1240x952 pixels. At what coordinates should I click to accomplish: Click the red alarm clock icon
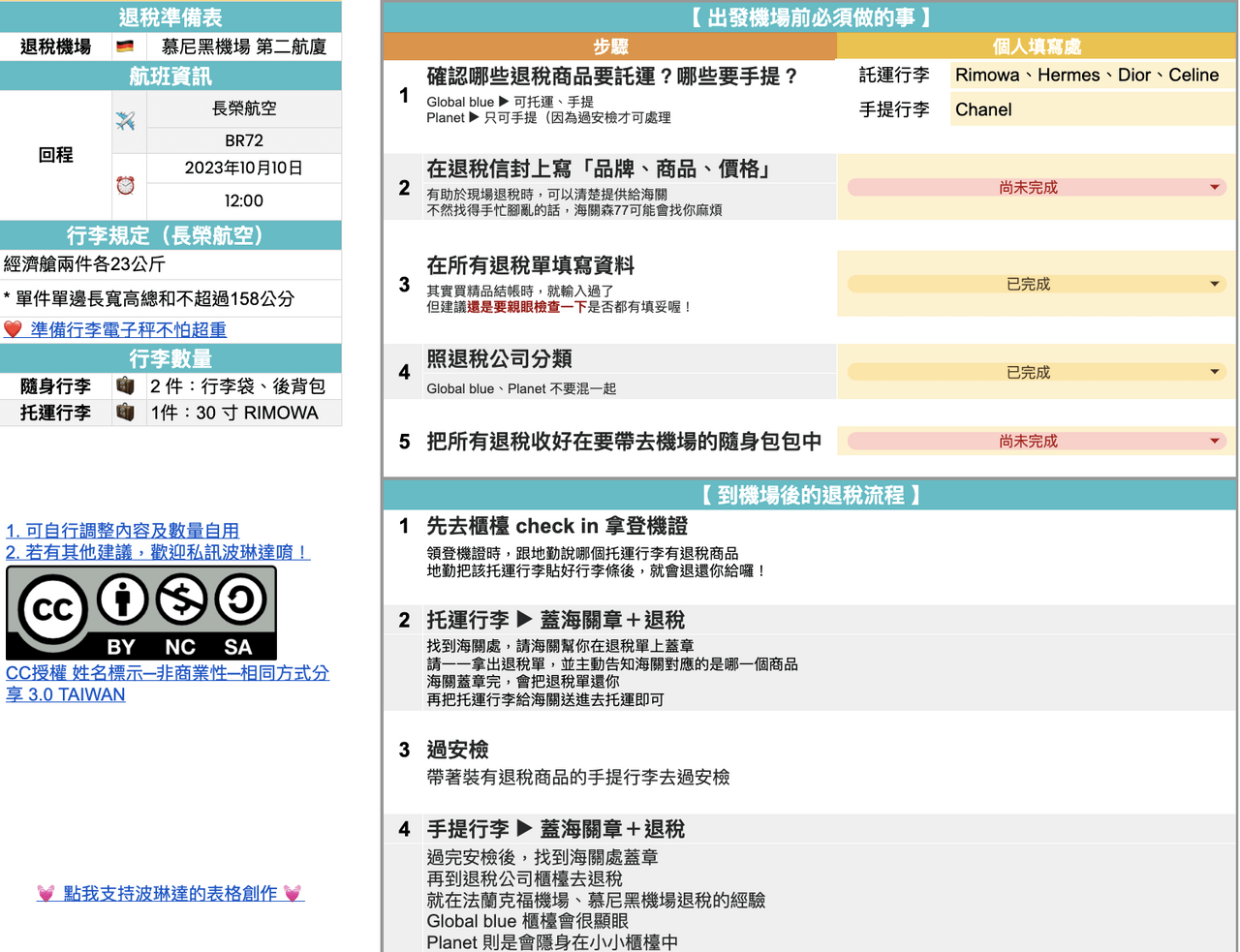pyautogui.click(x=126, y=185)
